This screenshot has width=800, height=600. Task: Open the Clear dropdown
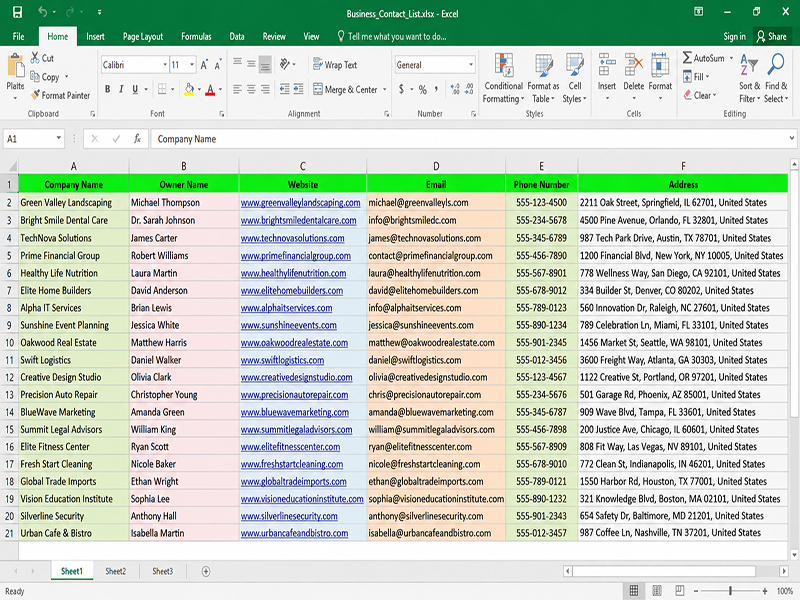(699, 95)
